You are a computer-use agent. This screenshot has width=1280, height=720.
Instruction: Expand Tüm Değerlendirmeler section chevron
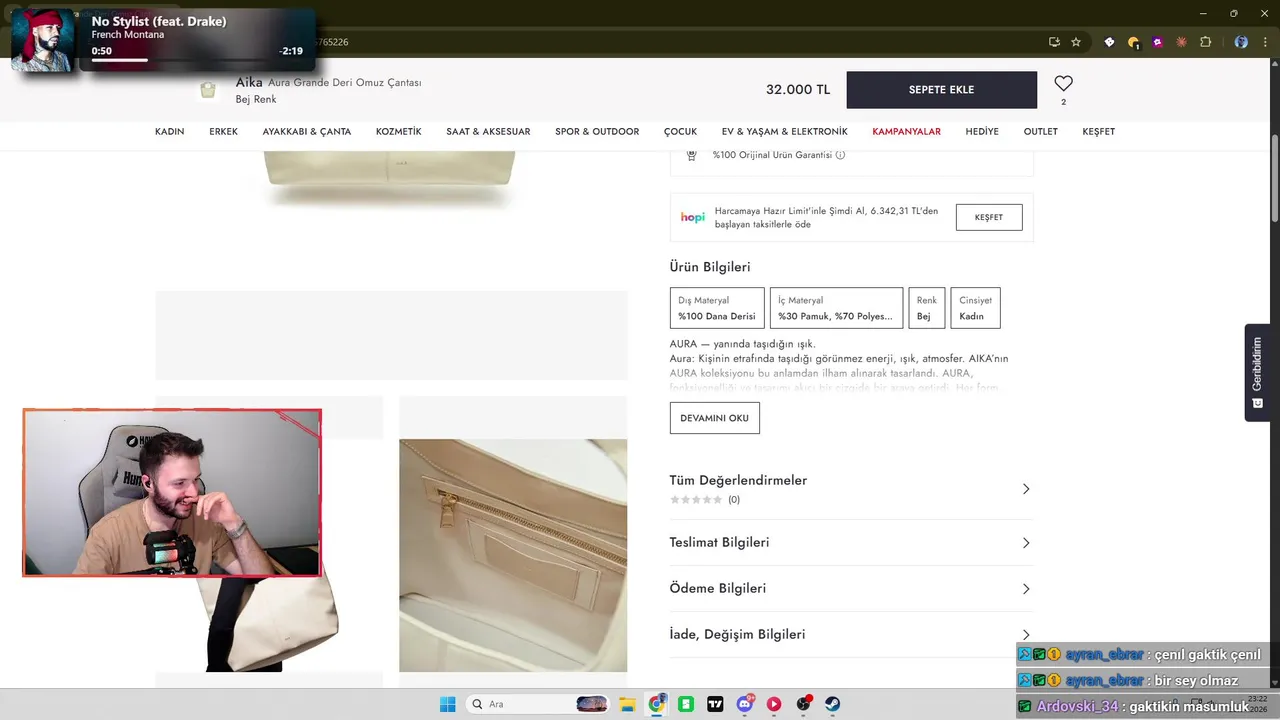[x=1026, y=489]
